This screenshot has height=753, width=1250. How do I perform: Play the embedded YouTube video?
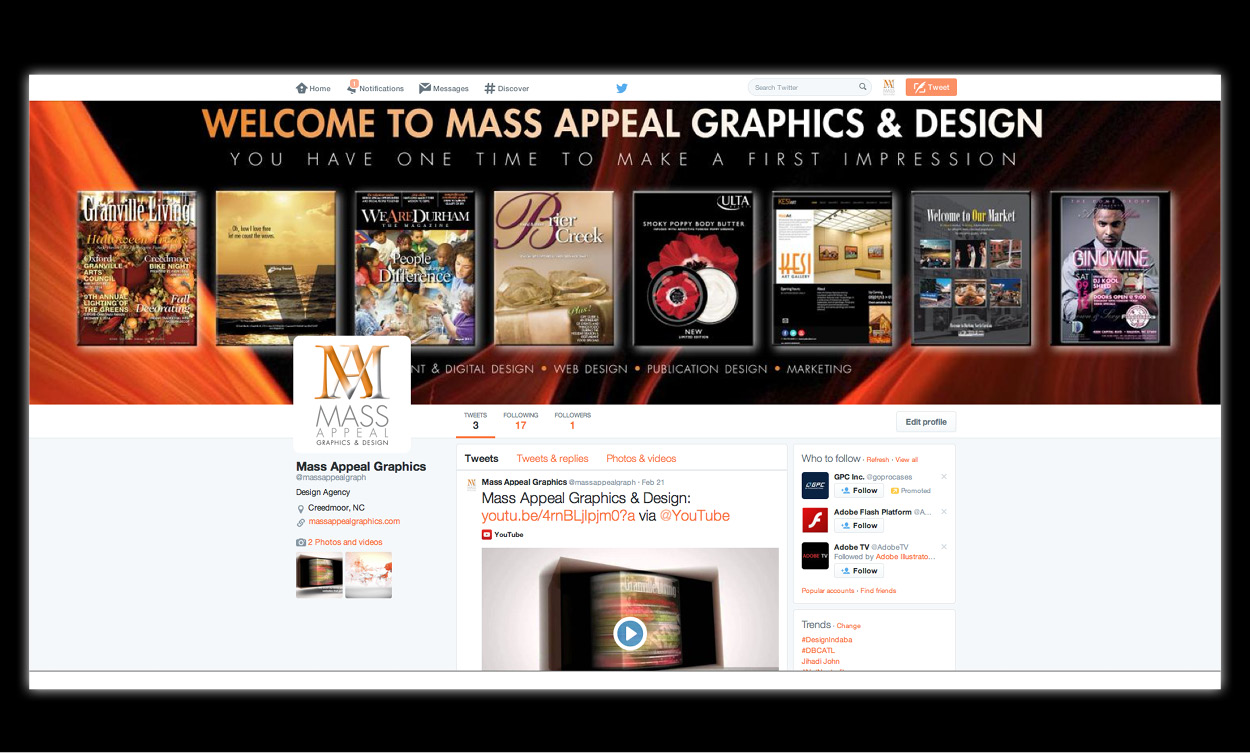click(x=629, y=633)
